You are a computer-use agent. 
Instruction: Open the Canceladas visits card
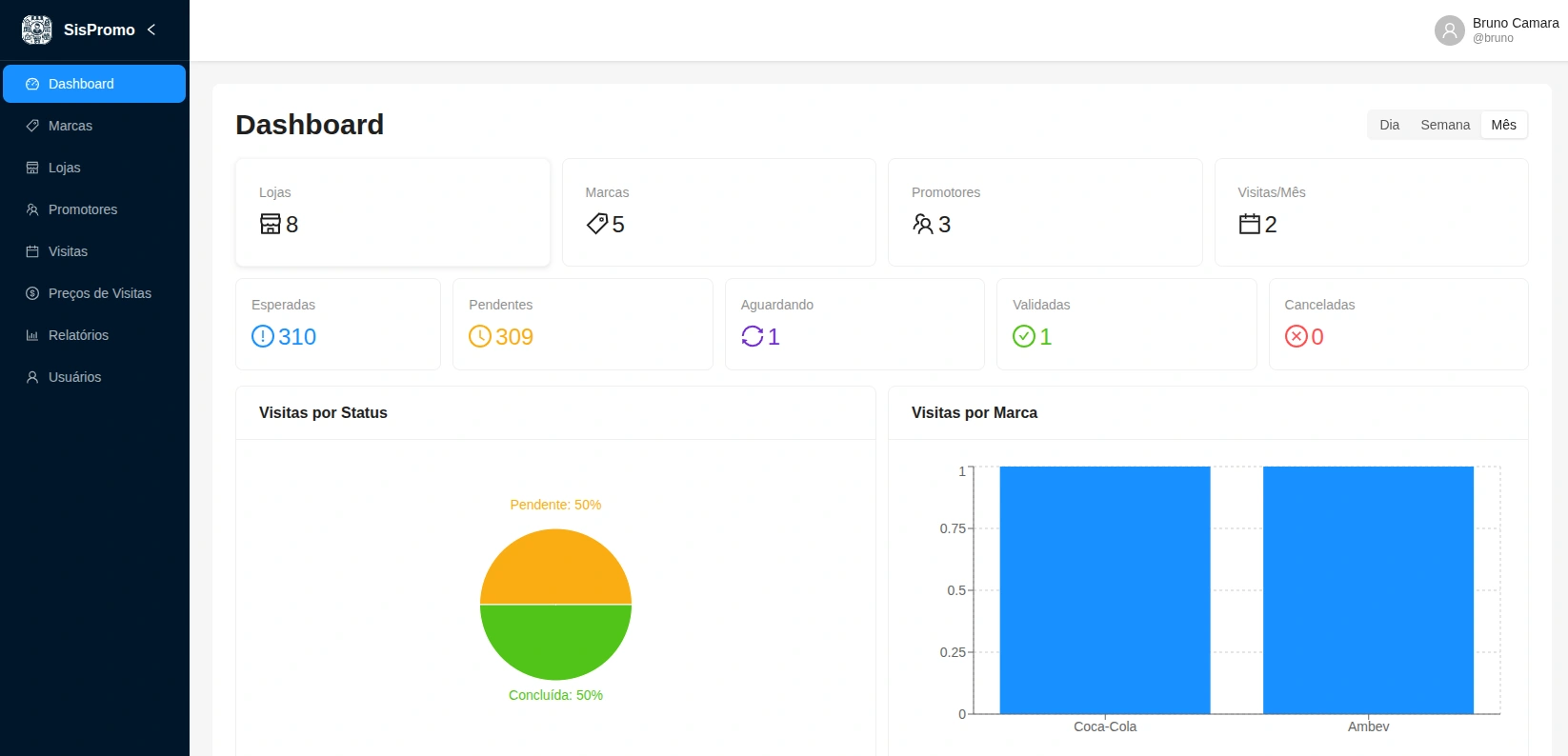[x=1398, y=324]
